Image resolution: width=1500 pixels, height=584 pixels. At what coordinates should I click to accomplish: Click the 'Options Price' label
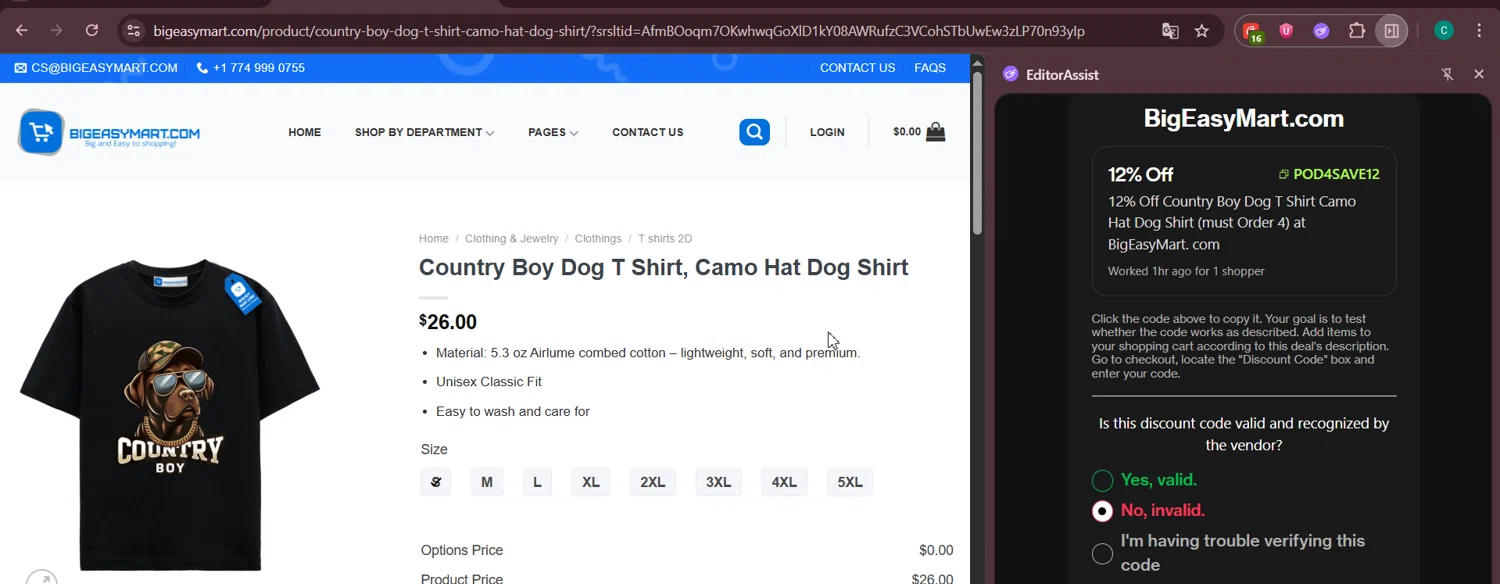[x=462, y=550]
